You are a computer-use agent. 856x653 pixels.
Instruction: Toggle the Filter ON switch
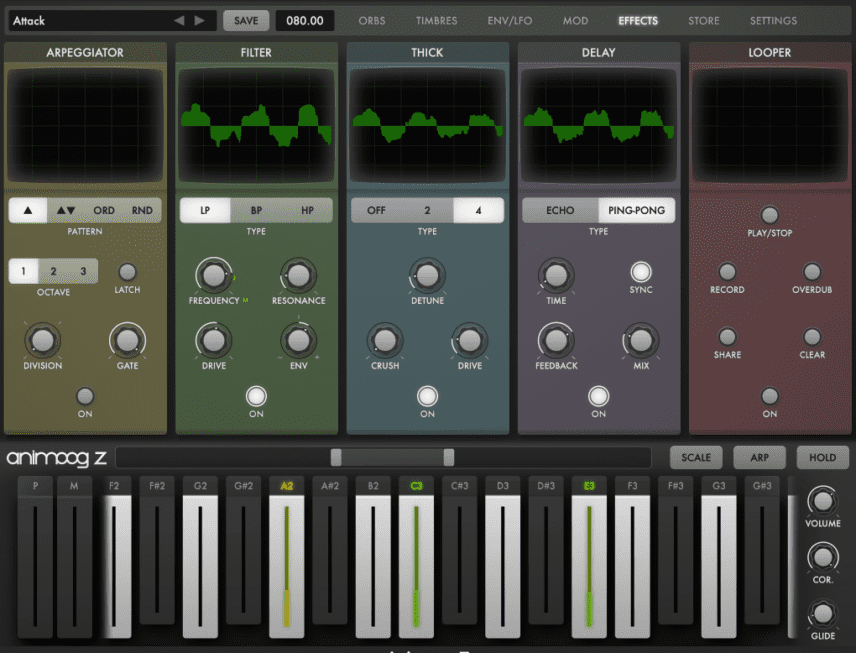coord(256,396)
